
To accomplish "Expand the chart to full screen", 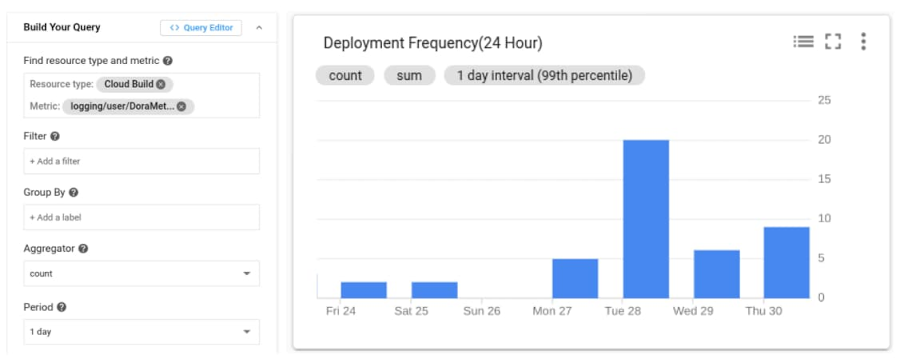I will (833, 41).
